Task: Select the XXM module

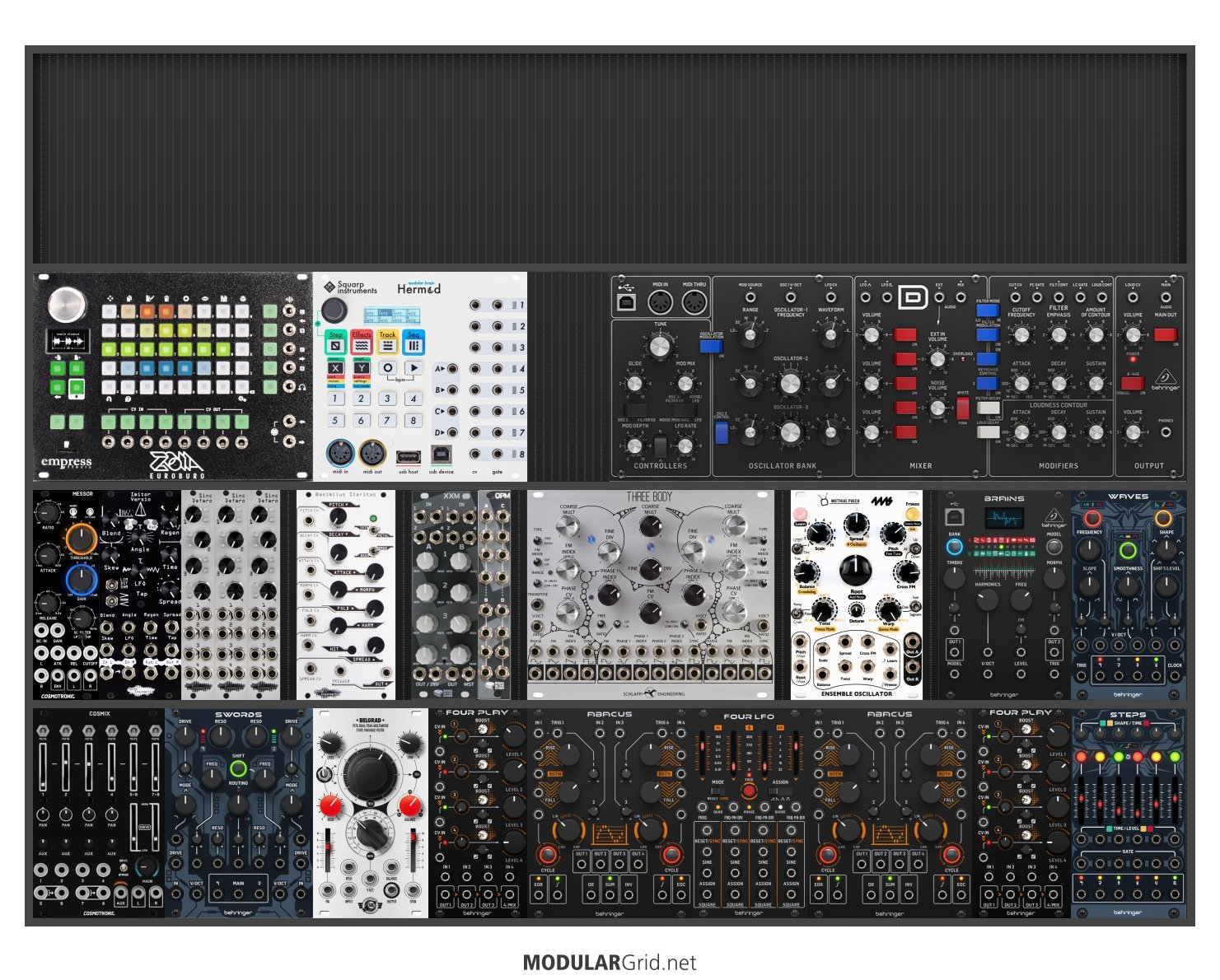Action: pos(445,595)
